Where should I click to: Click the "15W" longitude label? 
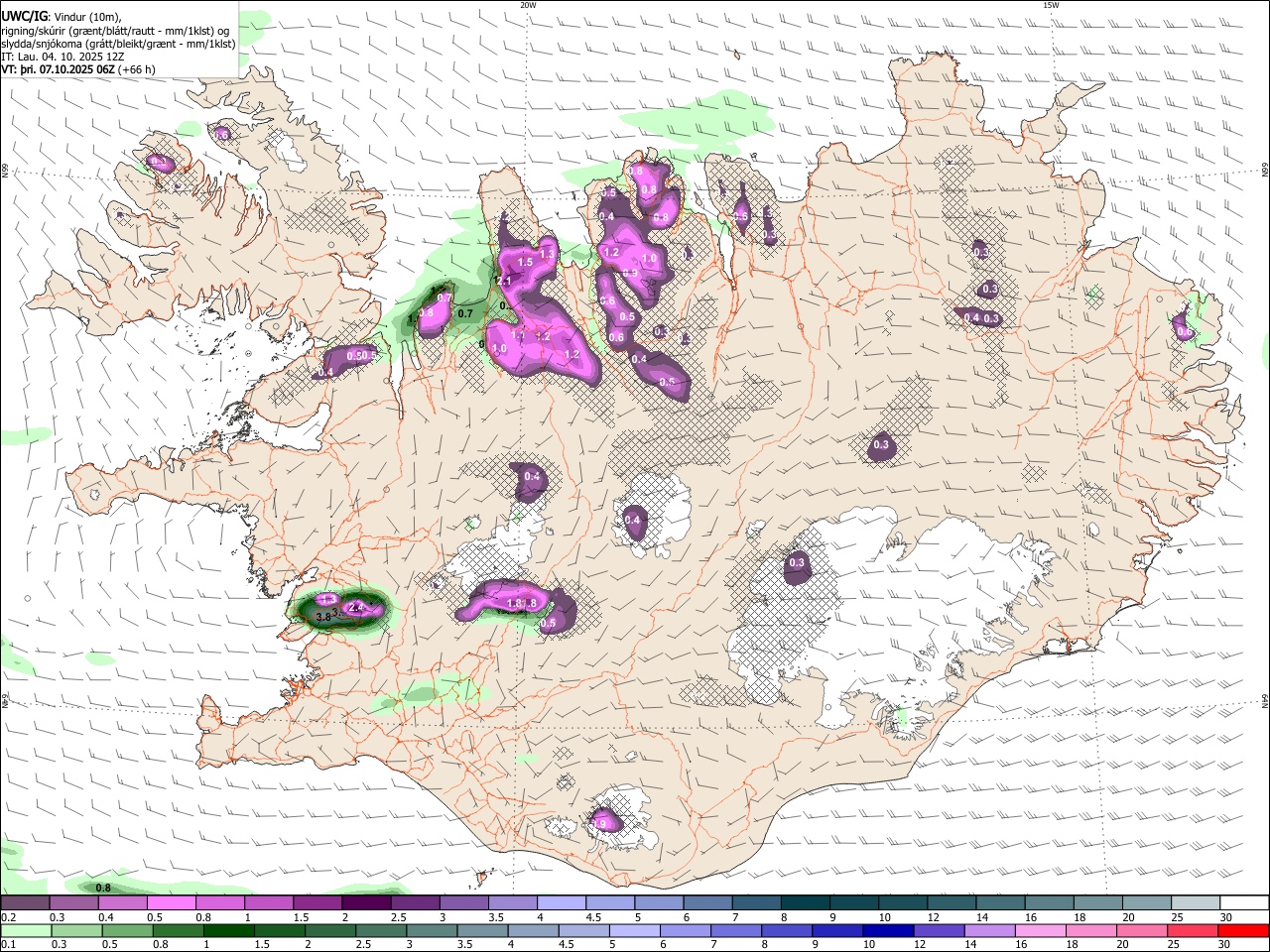tap(1051, 5)
